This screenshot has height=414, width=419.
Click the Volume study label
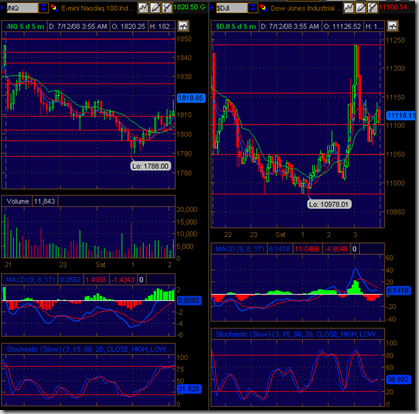(18, 201)
